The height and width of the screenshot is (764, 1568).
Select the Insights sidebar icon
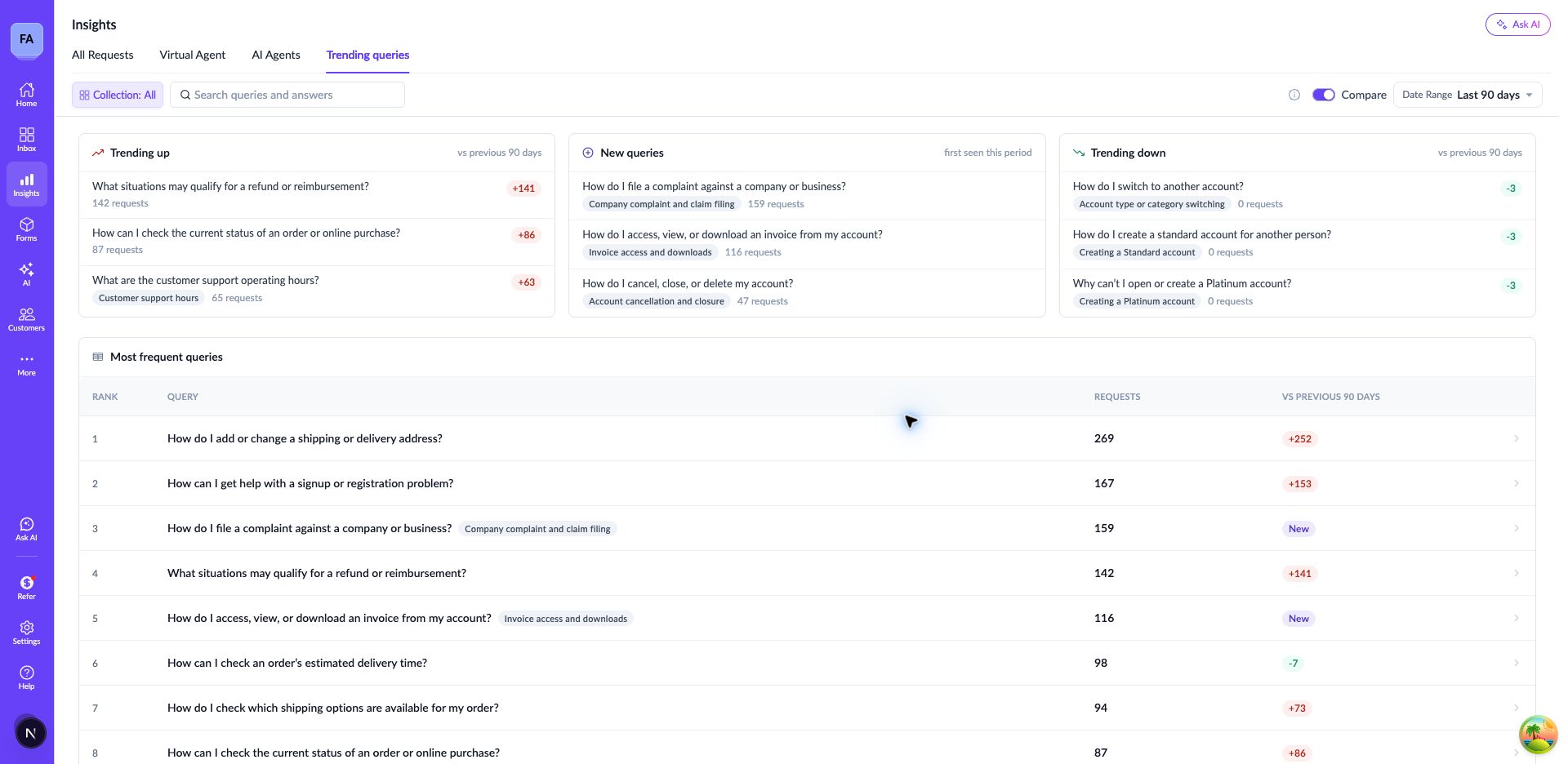coord(26,184)
